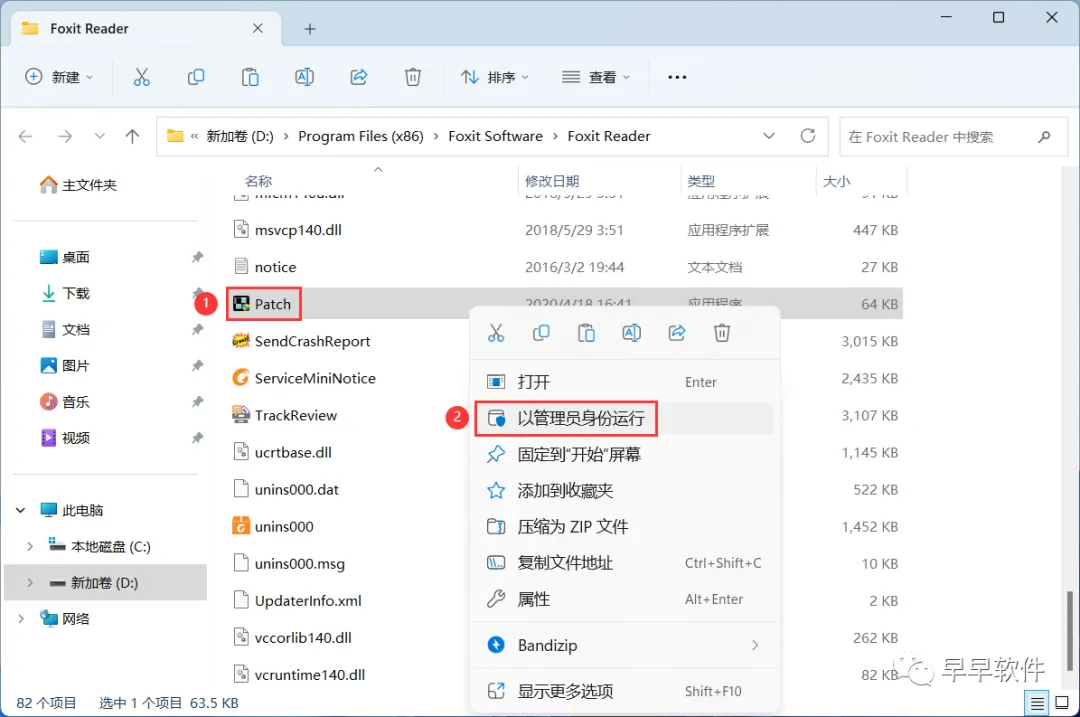Click the Cut icon in the Explorer toolbar
The image size is (1080, 717).
(x=141, y=77)
